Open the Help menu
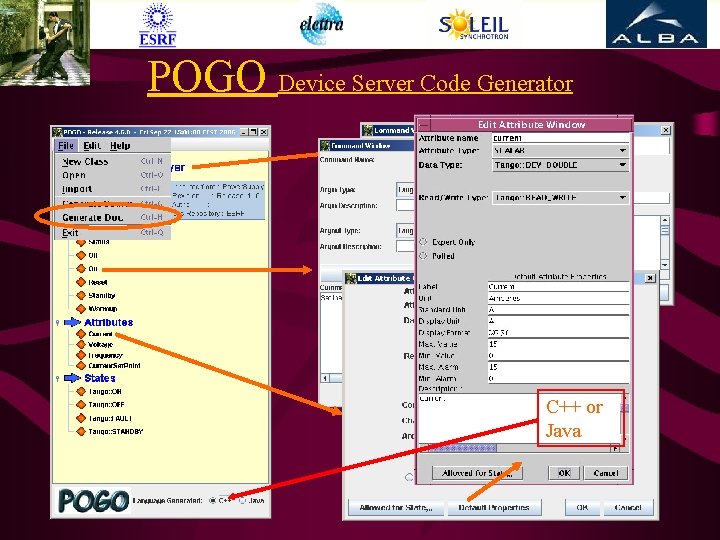The height and width of the screenshot is (540, 720). point(120,146)
